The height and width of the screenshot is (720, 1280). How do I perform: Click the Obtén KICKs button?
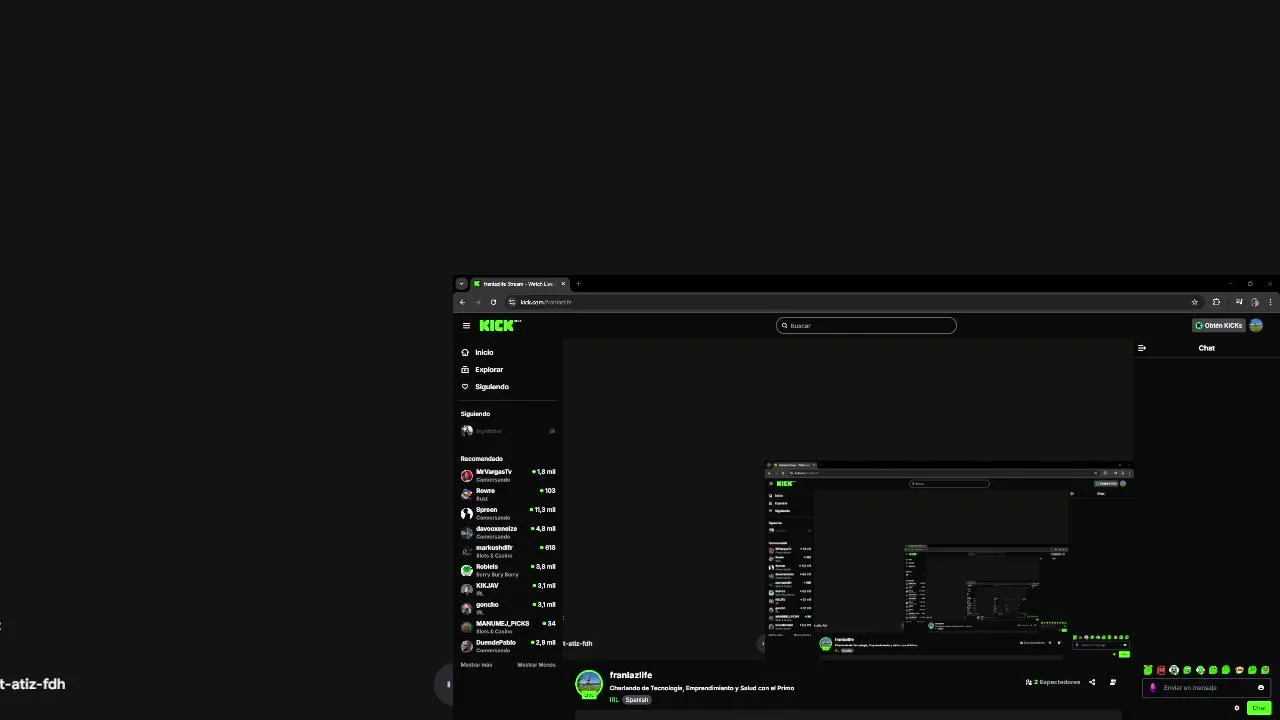(x=1218, y=325)
